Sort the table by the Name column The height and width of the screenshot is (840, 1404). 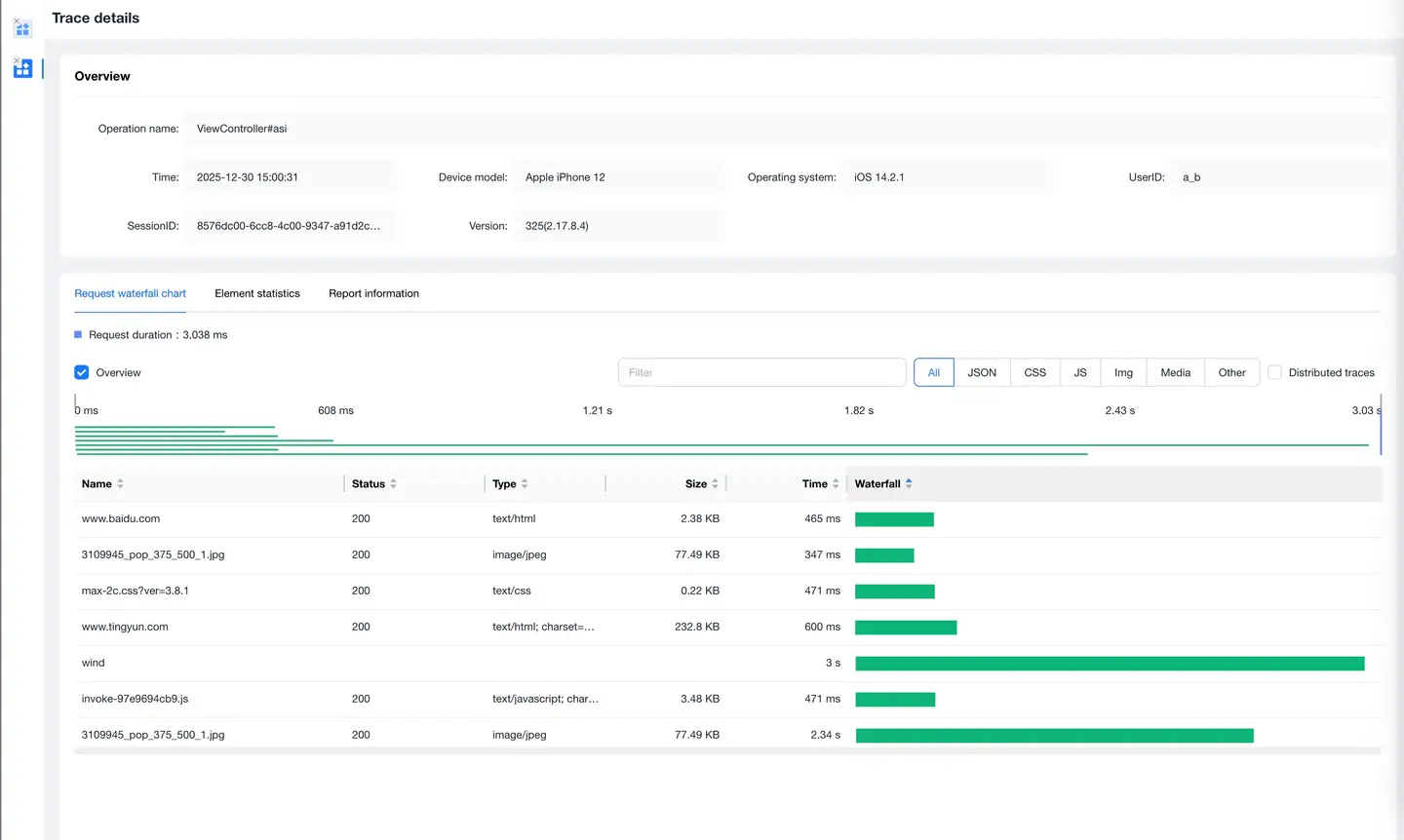[120, 484]
